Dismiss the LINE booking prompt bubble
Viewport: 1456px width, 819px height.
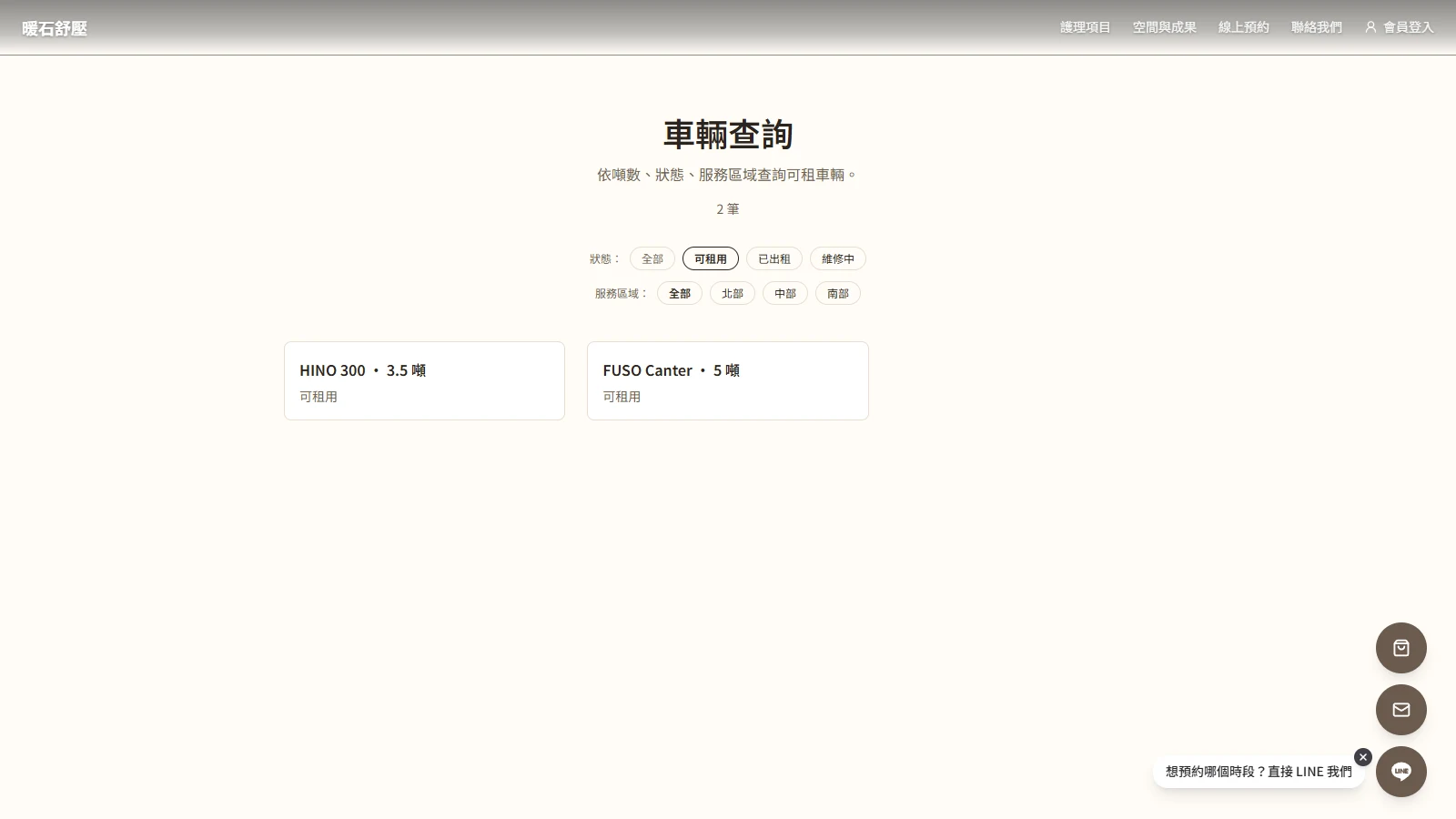[x=1362, y=757]
